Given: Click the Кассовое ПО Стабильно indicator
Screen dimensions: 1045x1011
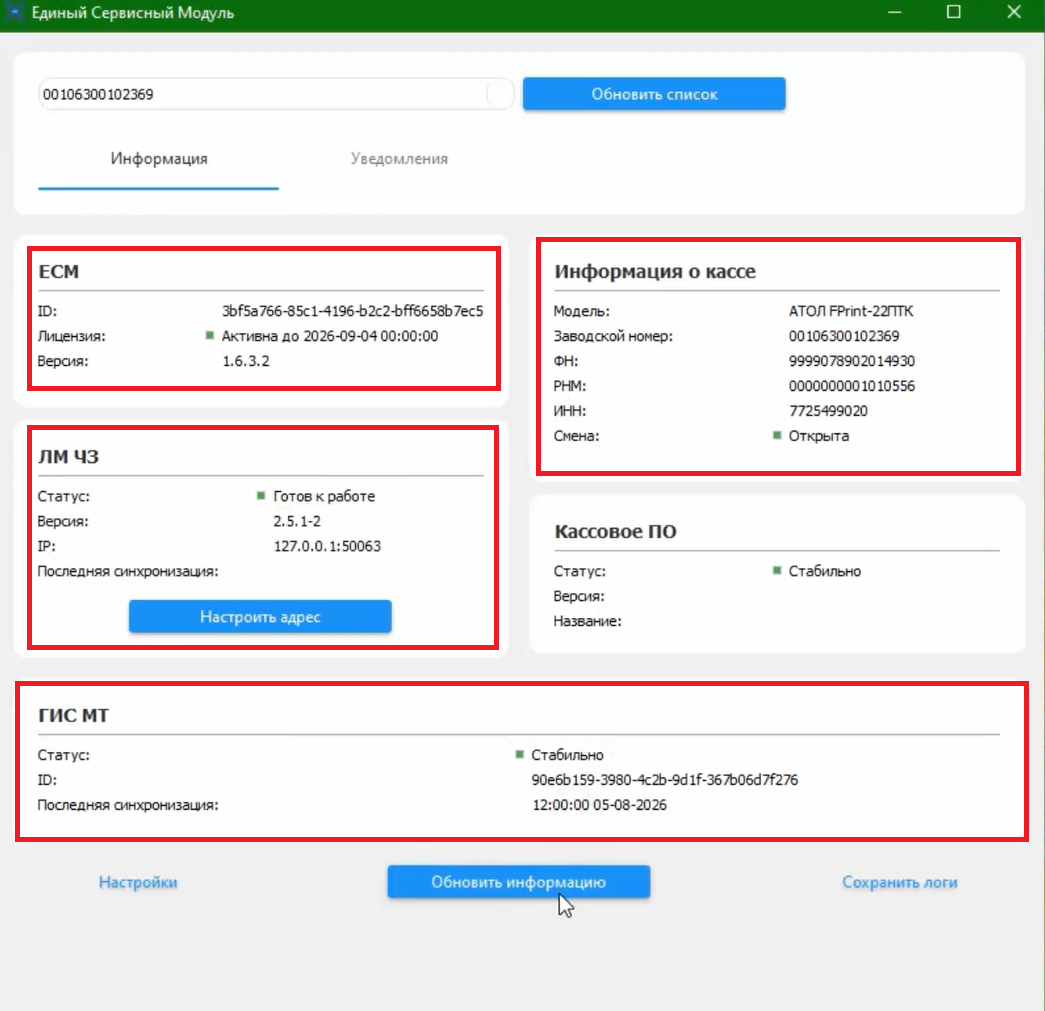Looking at the screenshot, I should (776, 570).
